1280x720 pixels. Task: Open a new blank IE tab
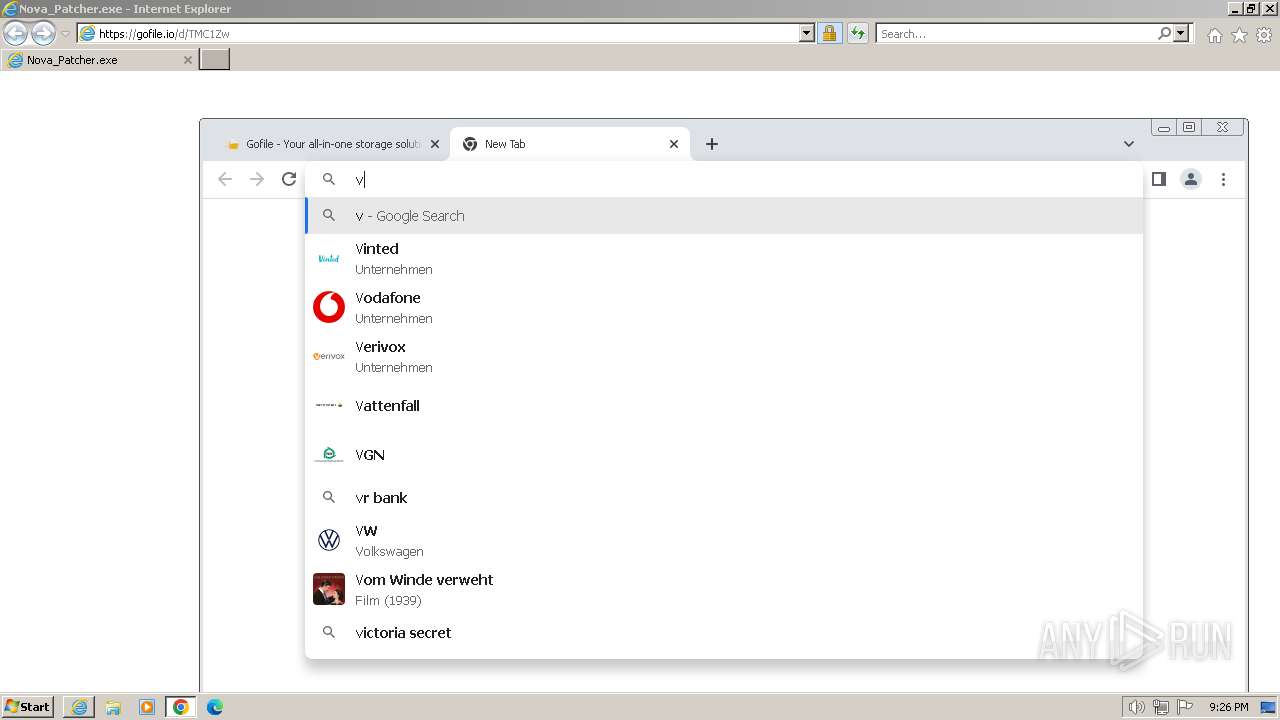pyautogui.click(x=215, y=60)
